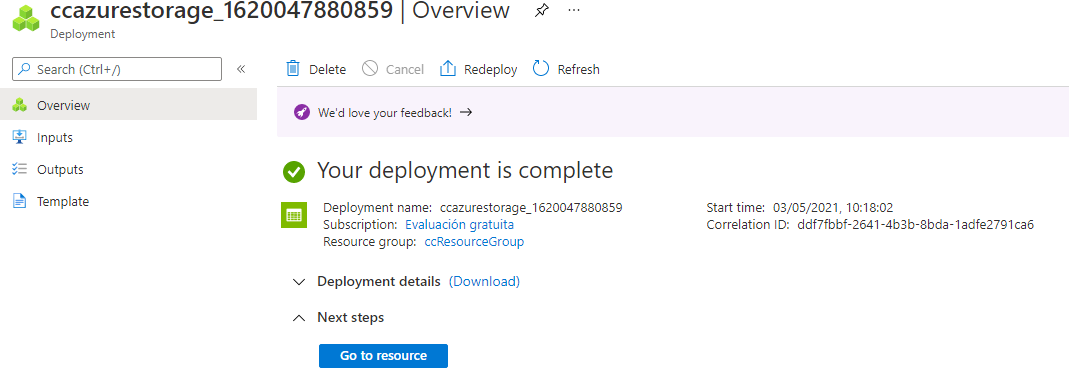Image resolution: width=1069 pixels, height=376 pixels.
Task: Click the Go to resource button
Action: [383, 356]
